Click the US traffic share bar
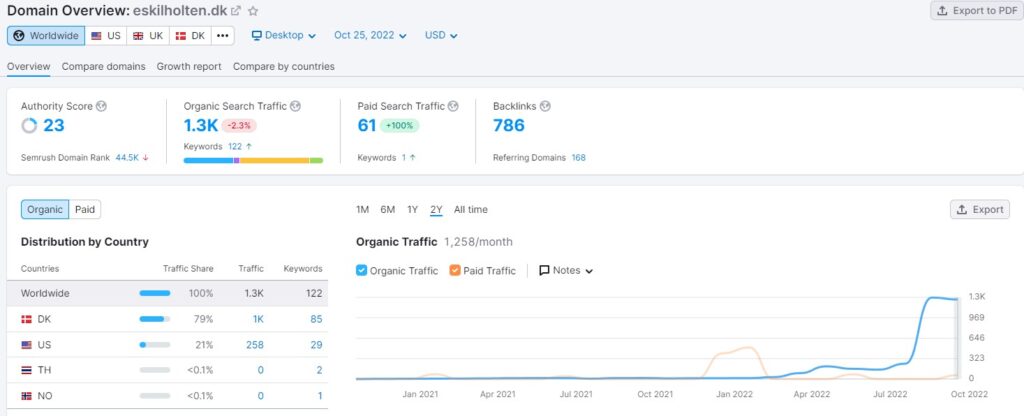This screenshot has width=1024, height=416. coord(155,345)
